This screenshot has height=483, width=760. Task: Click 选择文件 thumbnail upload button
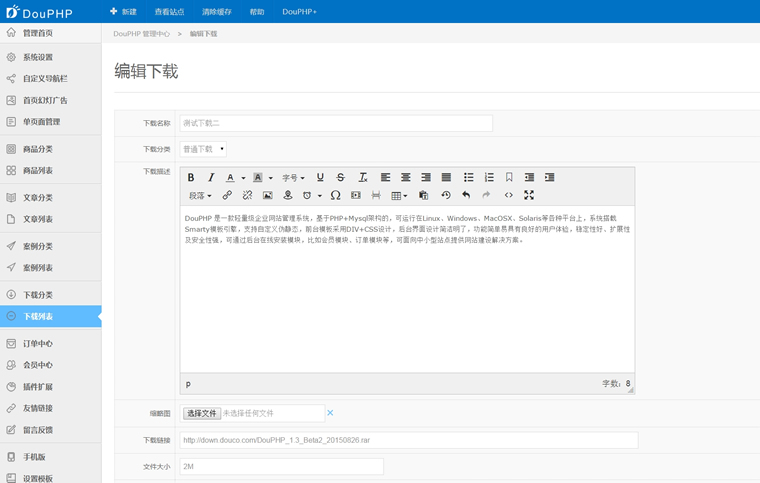click(202, 413)
